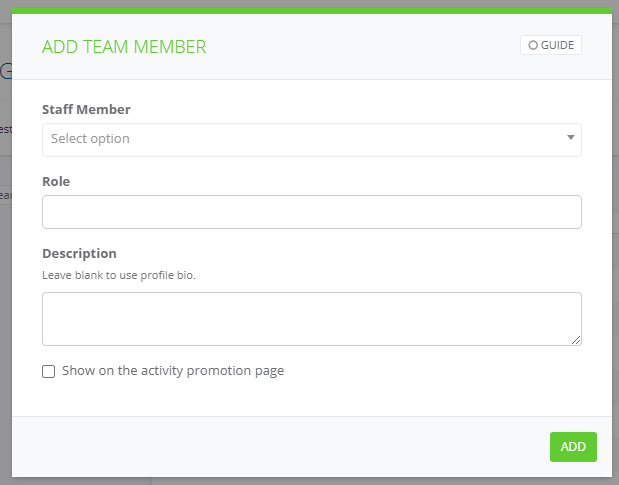
Task: Click the green bar atop the dialog
Action: (x=311, y=11)
